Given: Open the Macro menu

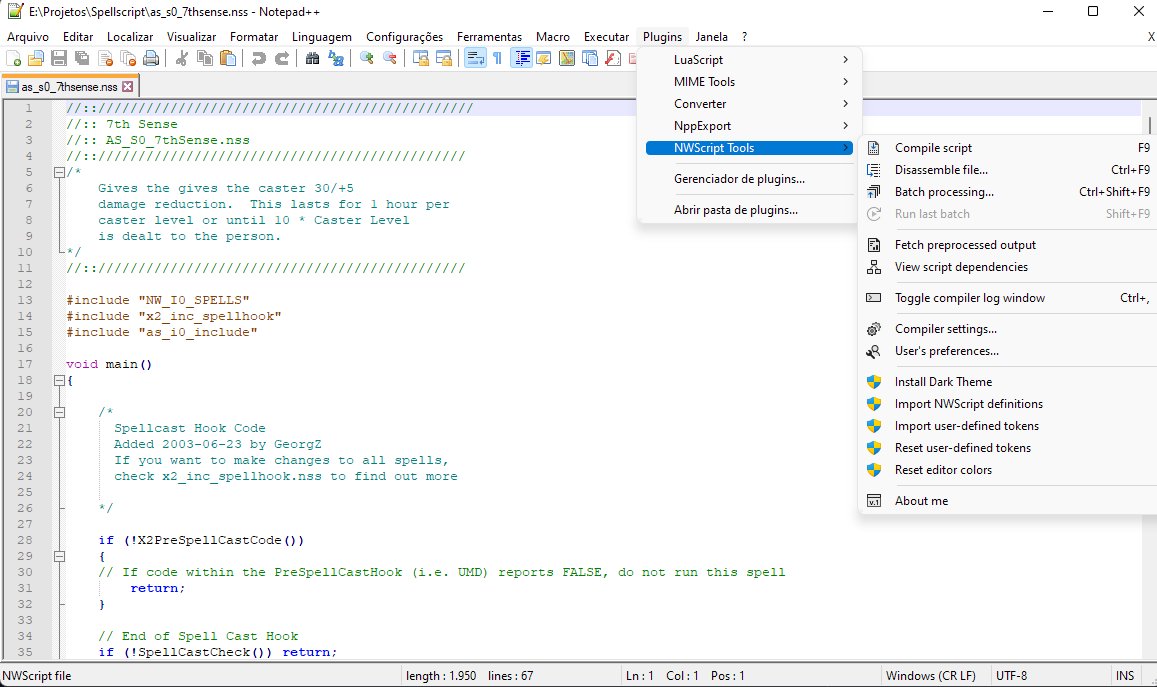Looking at the screenshot, I should click(x=553, y=37).
